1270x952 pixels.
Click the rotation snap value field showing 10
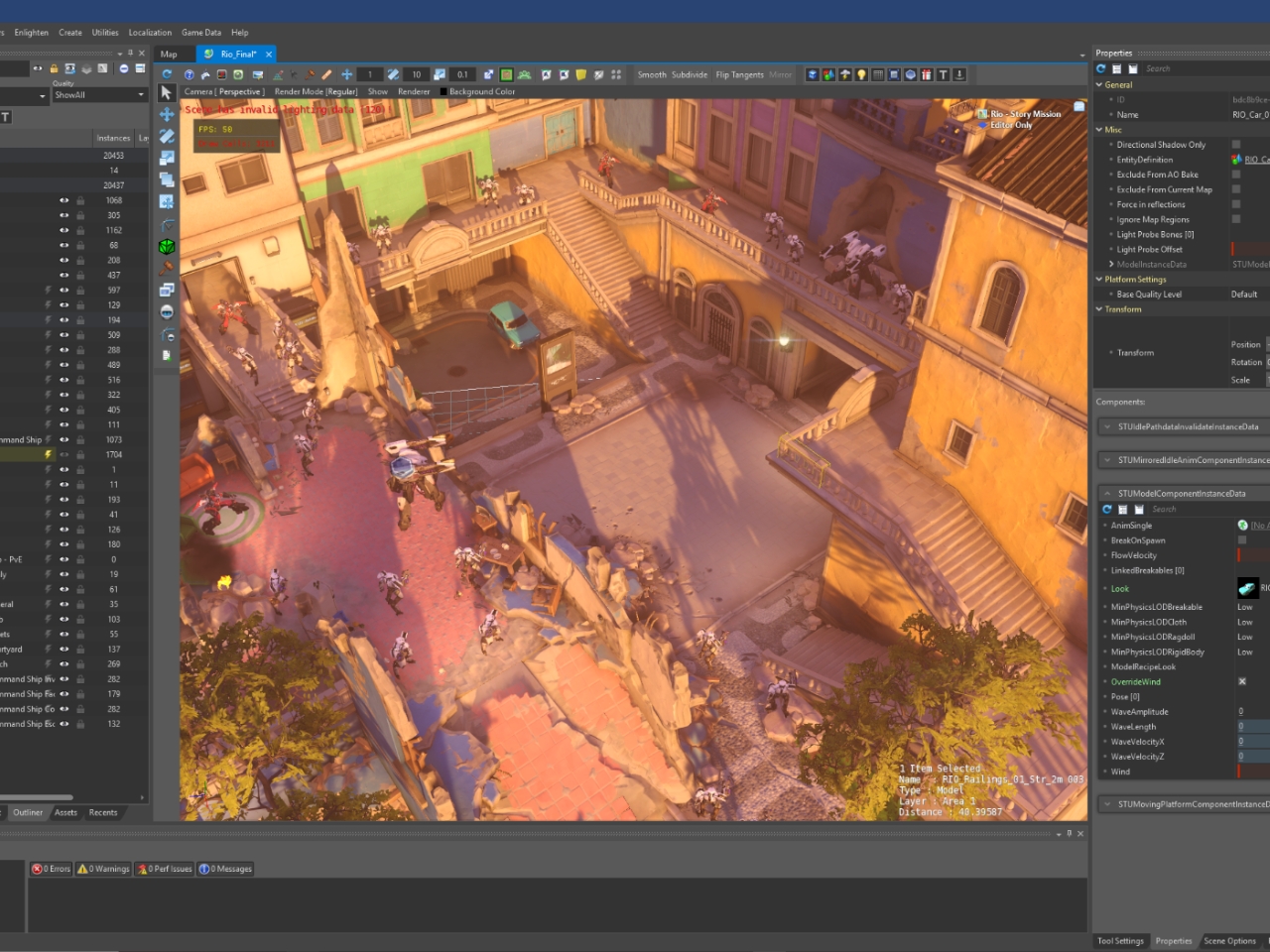[417, 74]
